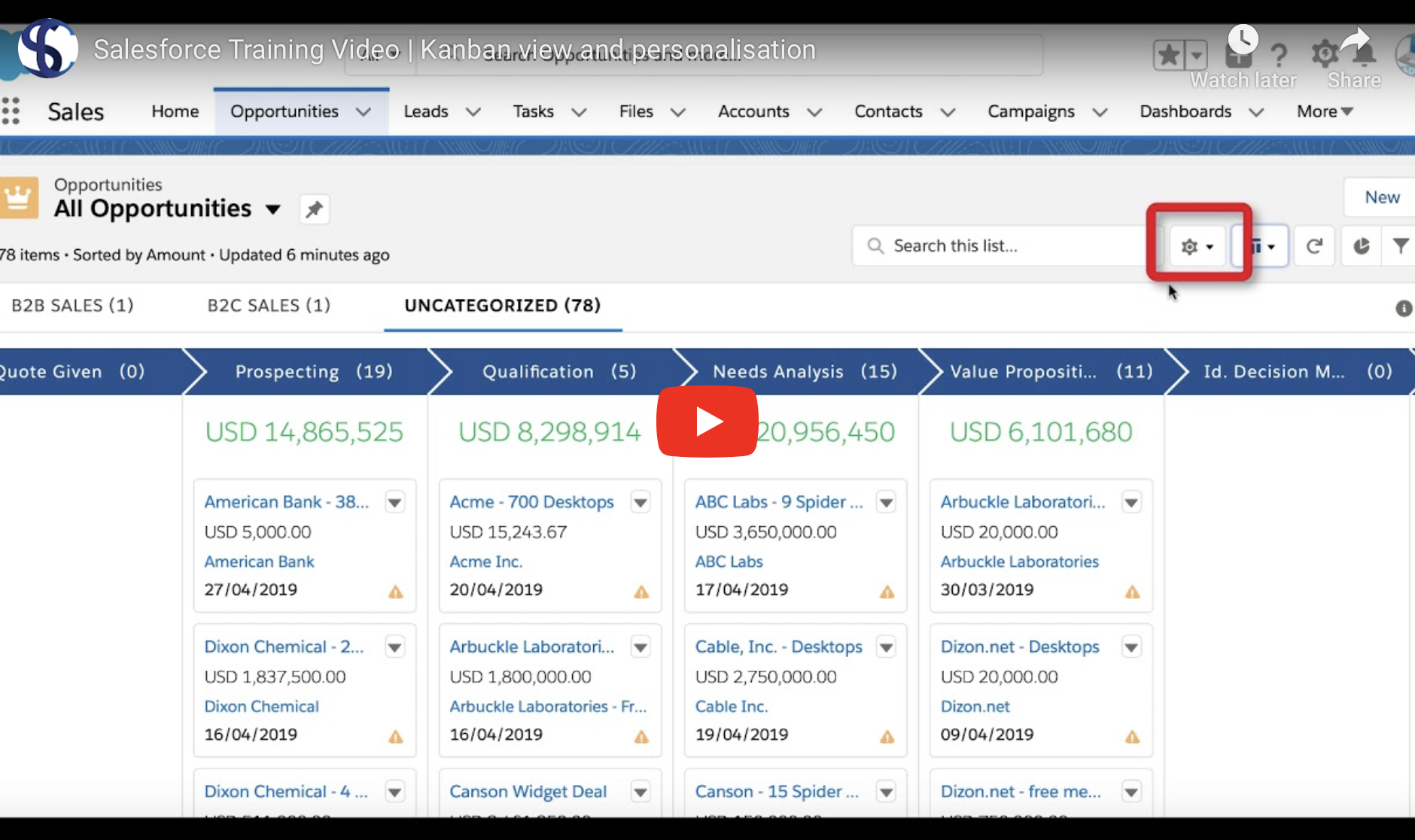Viewport: 1415px width, 840px height.
Task: Open the favorites list dropdown arrow
Action: [x=1196, y=55]
